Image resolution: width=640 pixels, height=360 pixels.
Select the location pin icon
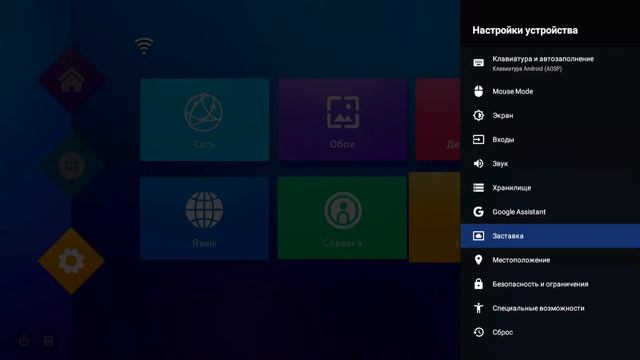point(478,260)
